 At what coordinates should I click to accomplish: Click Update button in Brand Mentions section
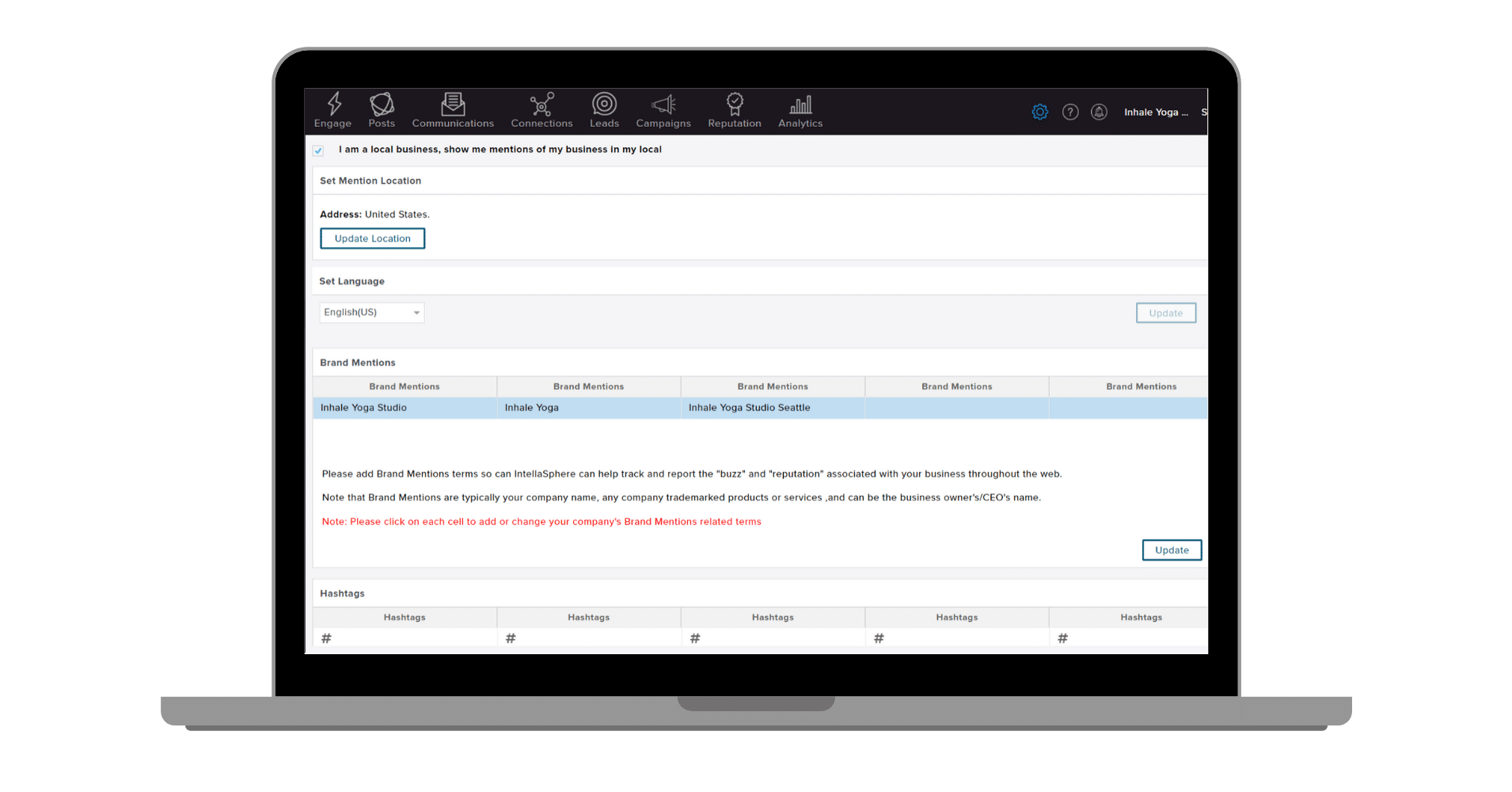[x=1172, y=550]
